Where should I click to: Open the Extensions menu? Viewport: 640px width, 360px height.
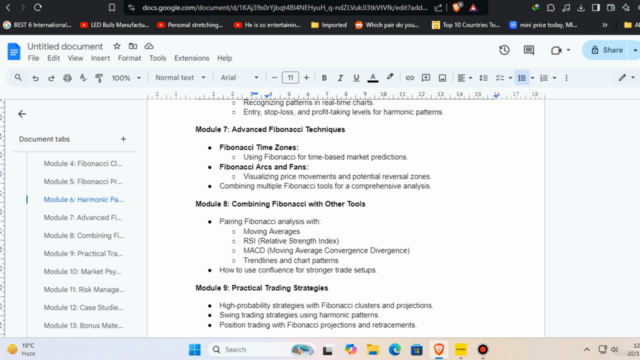192,58
